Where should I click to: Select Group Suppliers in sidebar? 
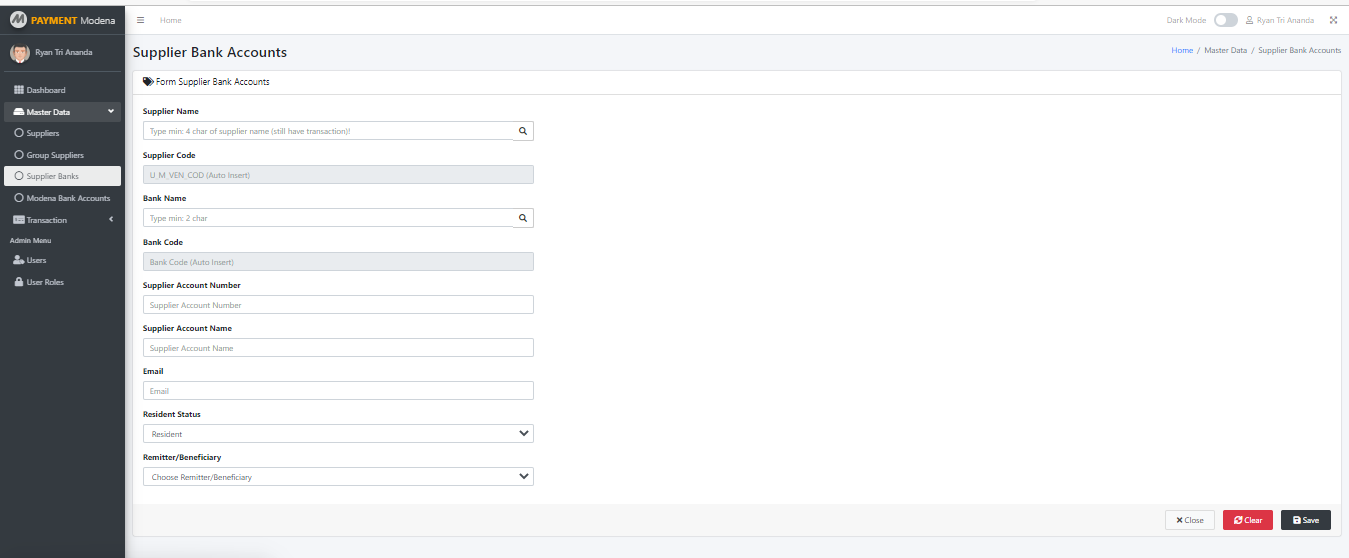(55, 155)
